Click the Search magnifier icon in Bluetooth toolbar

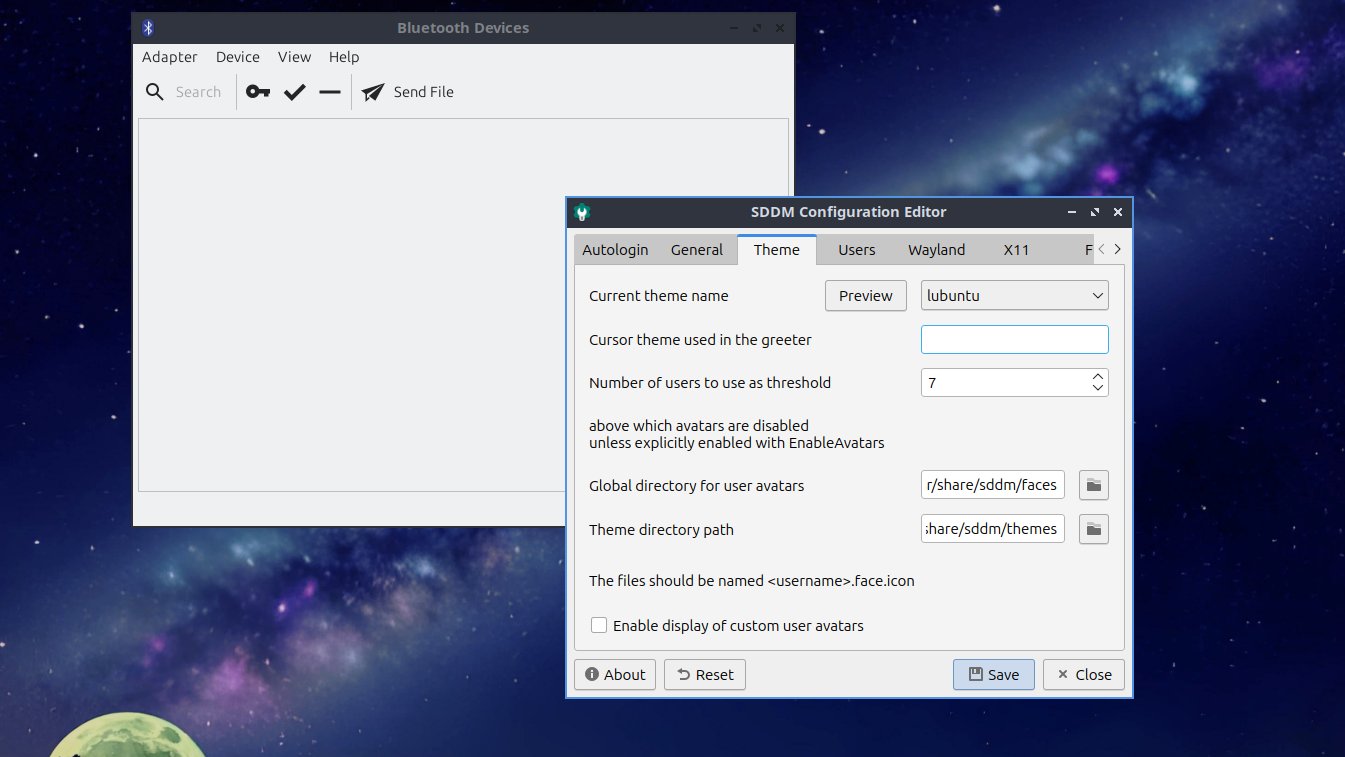coord(155,92)
